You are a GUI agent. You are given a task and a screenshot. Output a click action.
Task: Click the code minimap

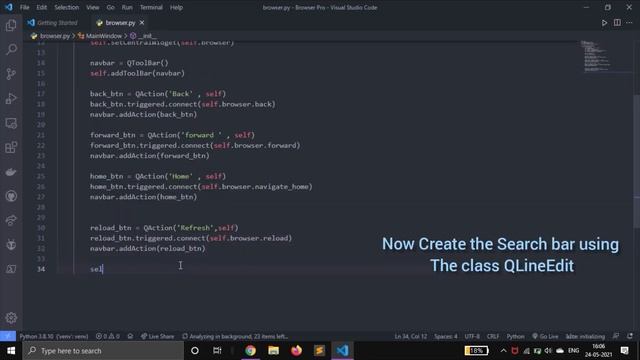(606, 57)
